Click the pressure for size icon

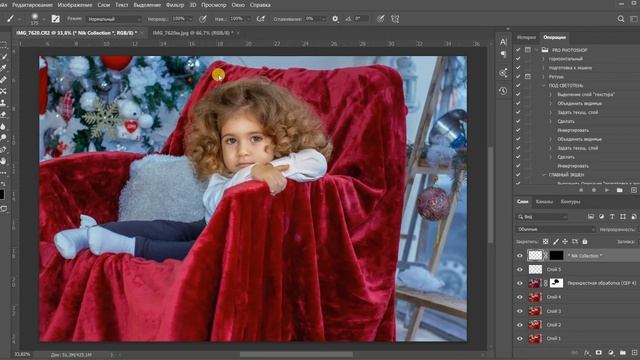[380, 19]
